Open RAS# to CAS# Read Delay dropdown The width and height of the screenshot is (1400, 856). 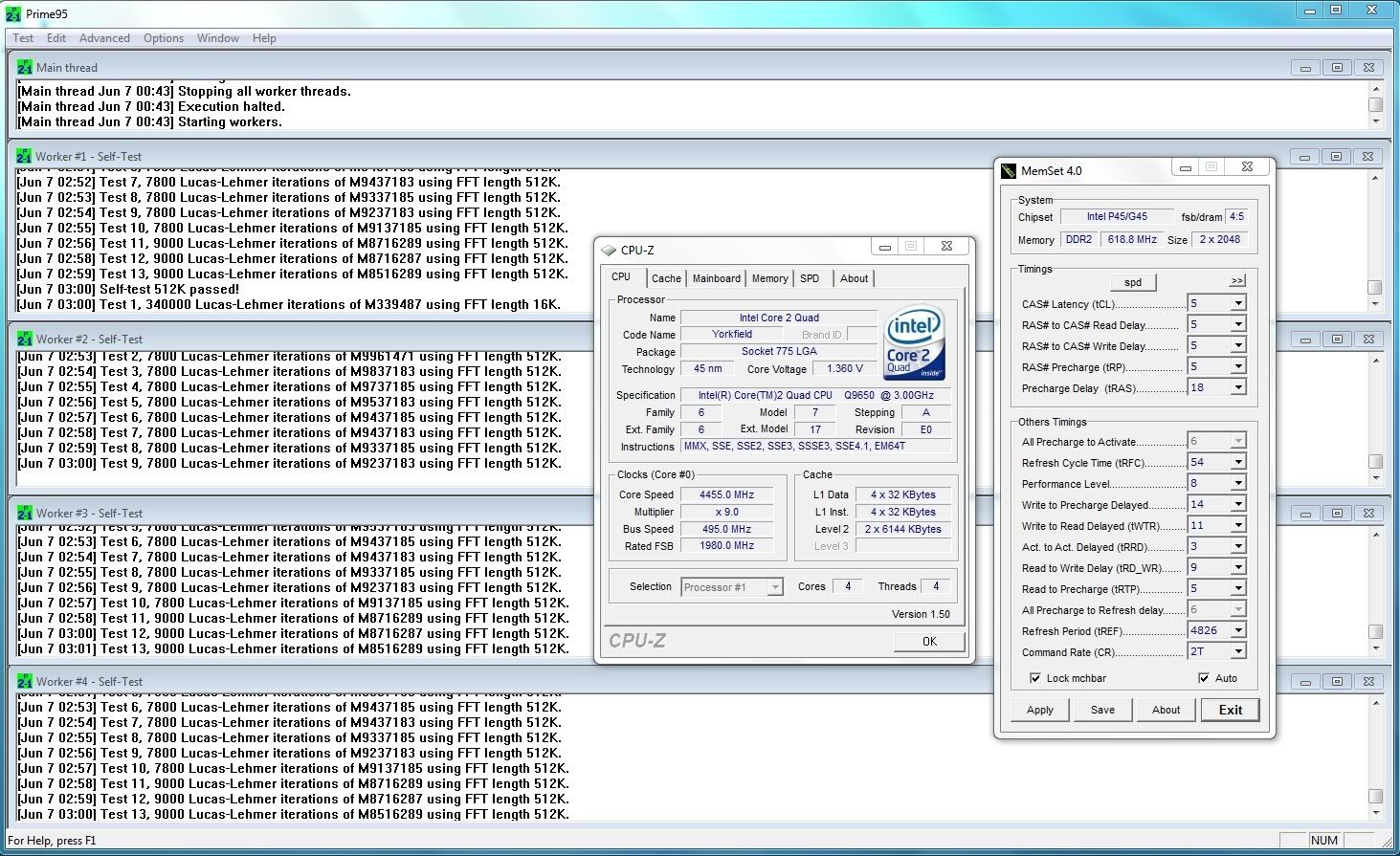pos(1238,324)
